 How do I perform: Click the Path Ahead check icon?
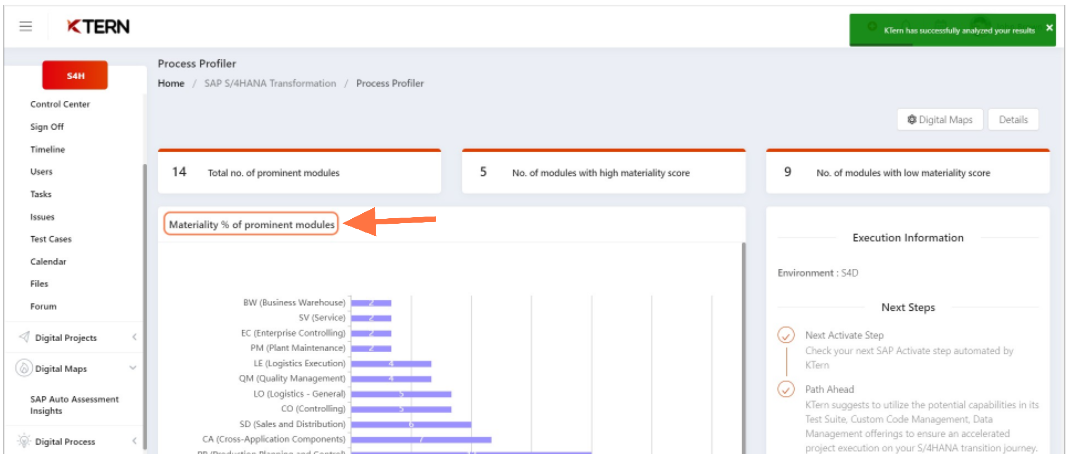point(786,389)
